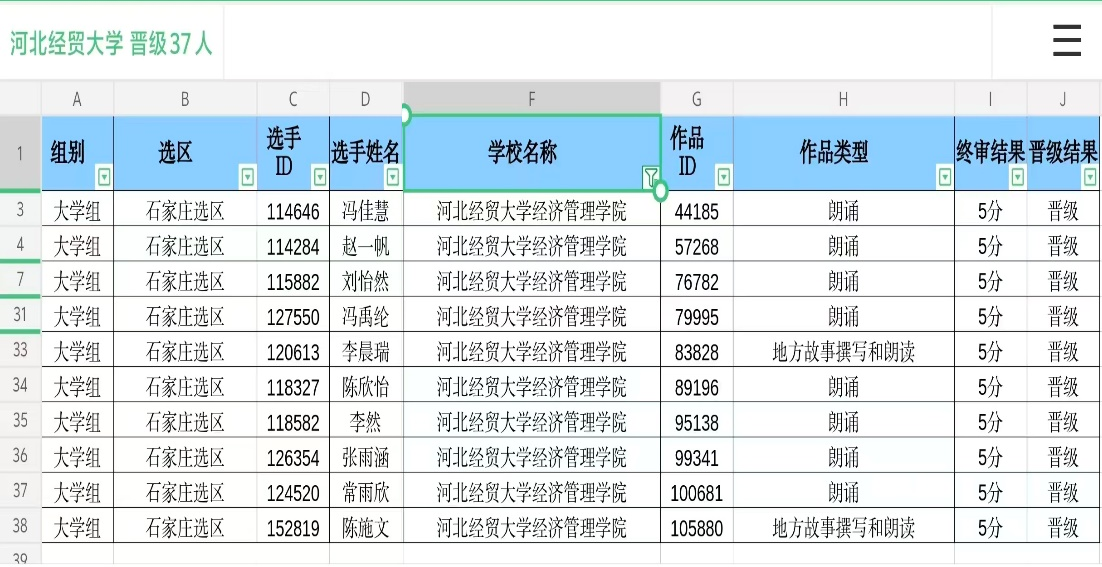Click 5分 cell in 赵一帆 row

click(990, 245)
